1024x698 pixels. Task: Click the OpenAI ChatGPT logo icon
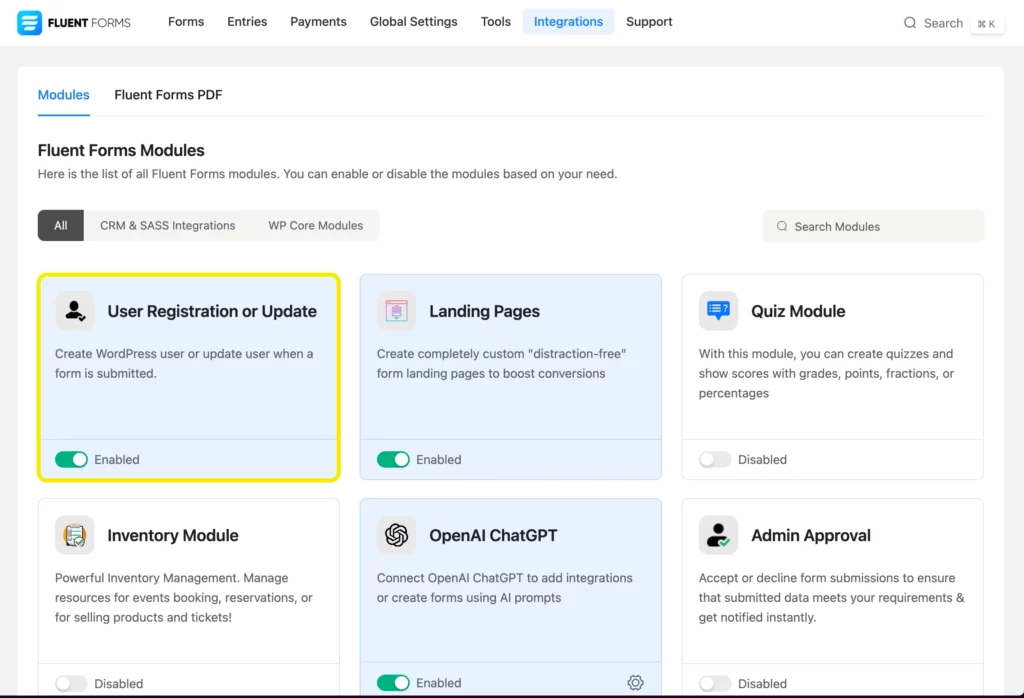tap(396, 535)
